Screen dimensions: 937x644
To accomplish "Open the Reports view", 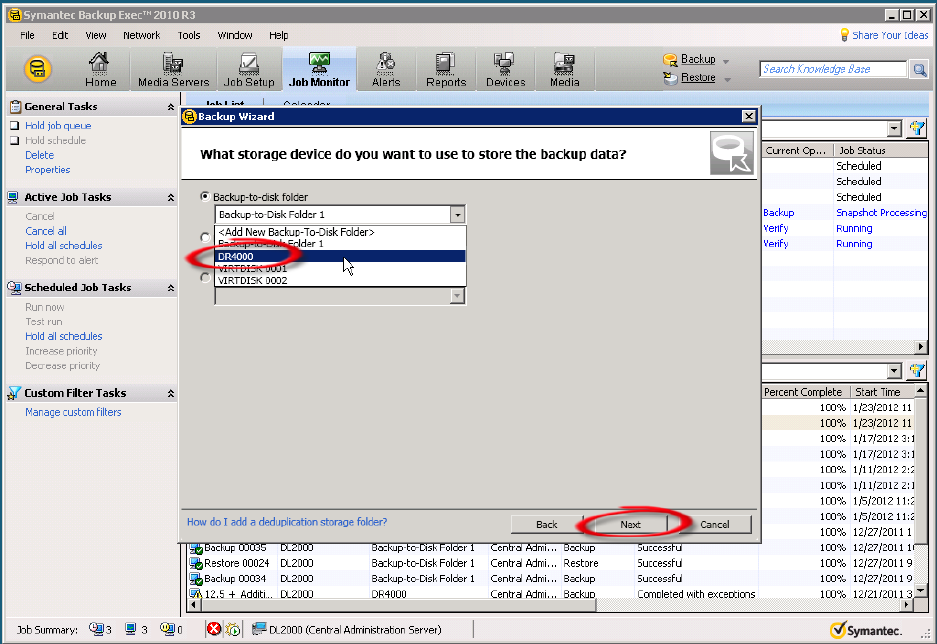I will point(446,69).
